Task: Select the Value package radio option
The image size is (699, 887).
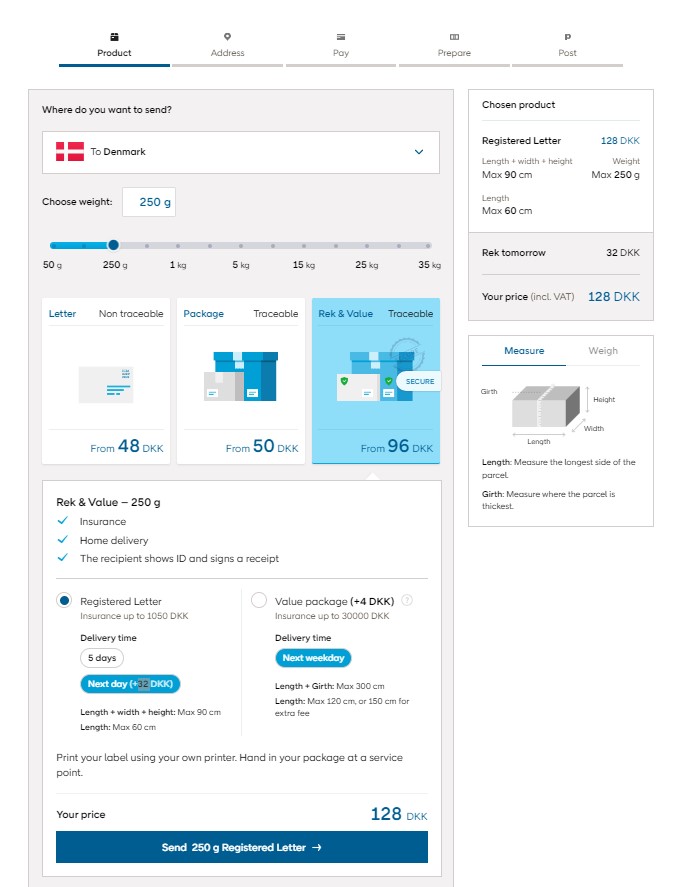Action: 259,601
